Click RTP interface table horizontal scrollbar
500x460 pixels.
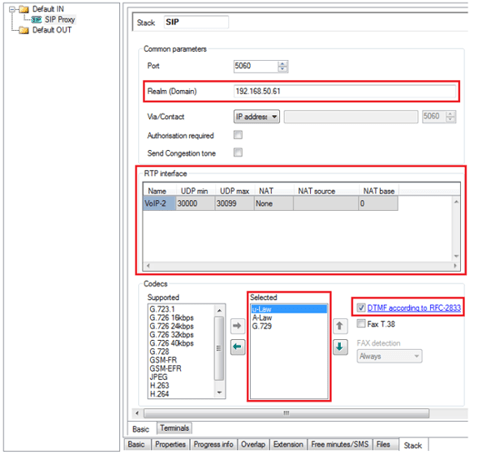(301, 266)
